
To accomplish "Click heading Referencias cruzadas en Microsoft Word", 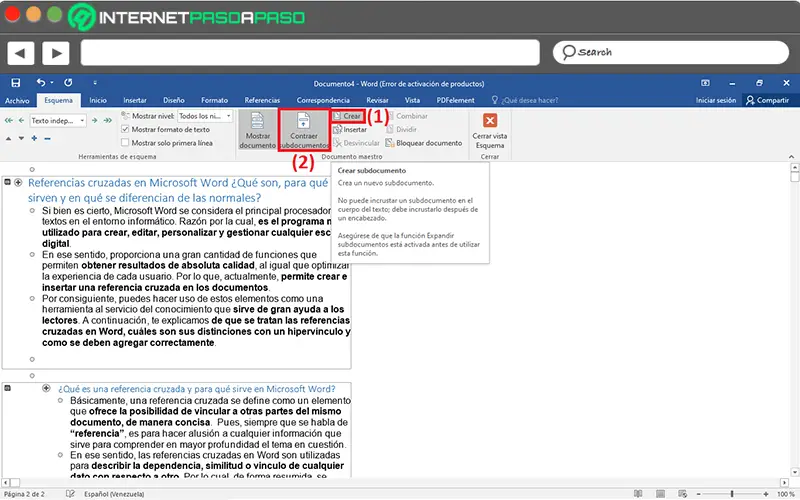I will tap(178, 190).
